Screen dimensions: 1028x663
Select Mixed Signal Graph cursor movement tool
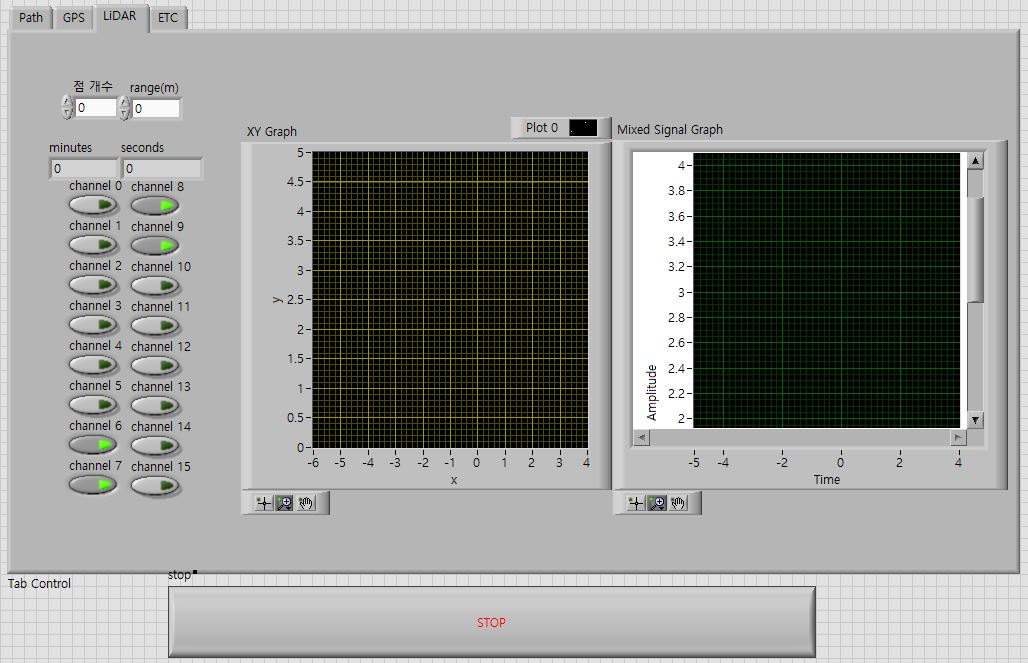[x=635, y=503]
